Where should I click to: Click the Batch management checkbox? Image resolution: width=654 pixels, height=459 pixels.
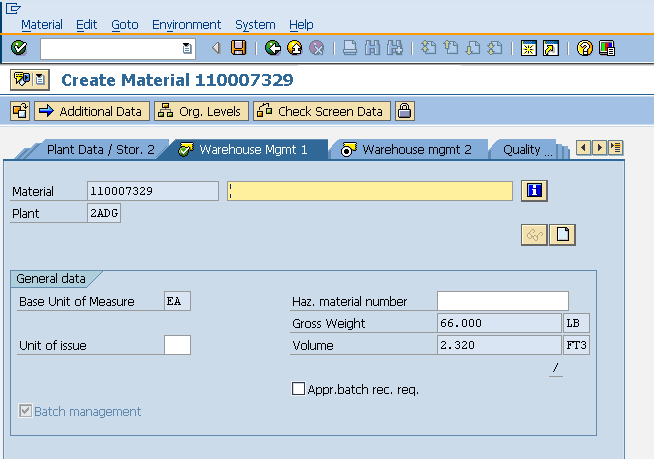point(25,411)
